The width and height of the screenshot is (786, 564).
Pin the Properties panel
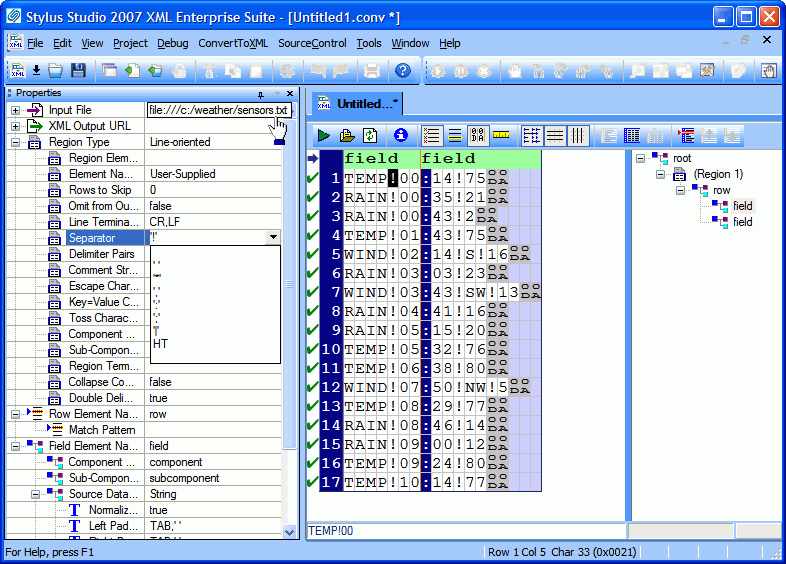pos(261,94)
